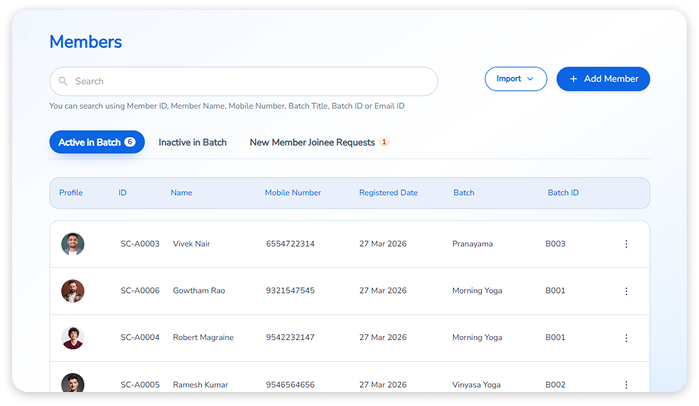The width and height of the screenshot is (699, 406).
Task: Click batch ID B002
Action: pyautogui.click(x=555, y=385)
